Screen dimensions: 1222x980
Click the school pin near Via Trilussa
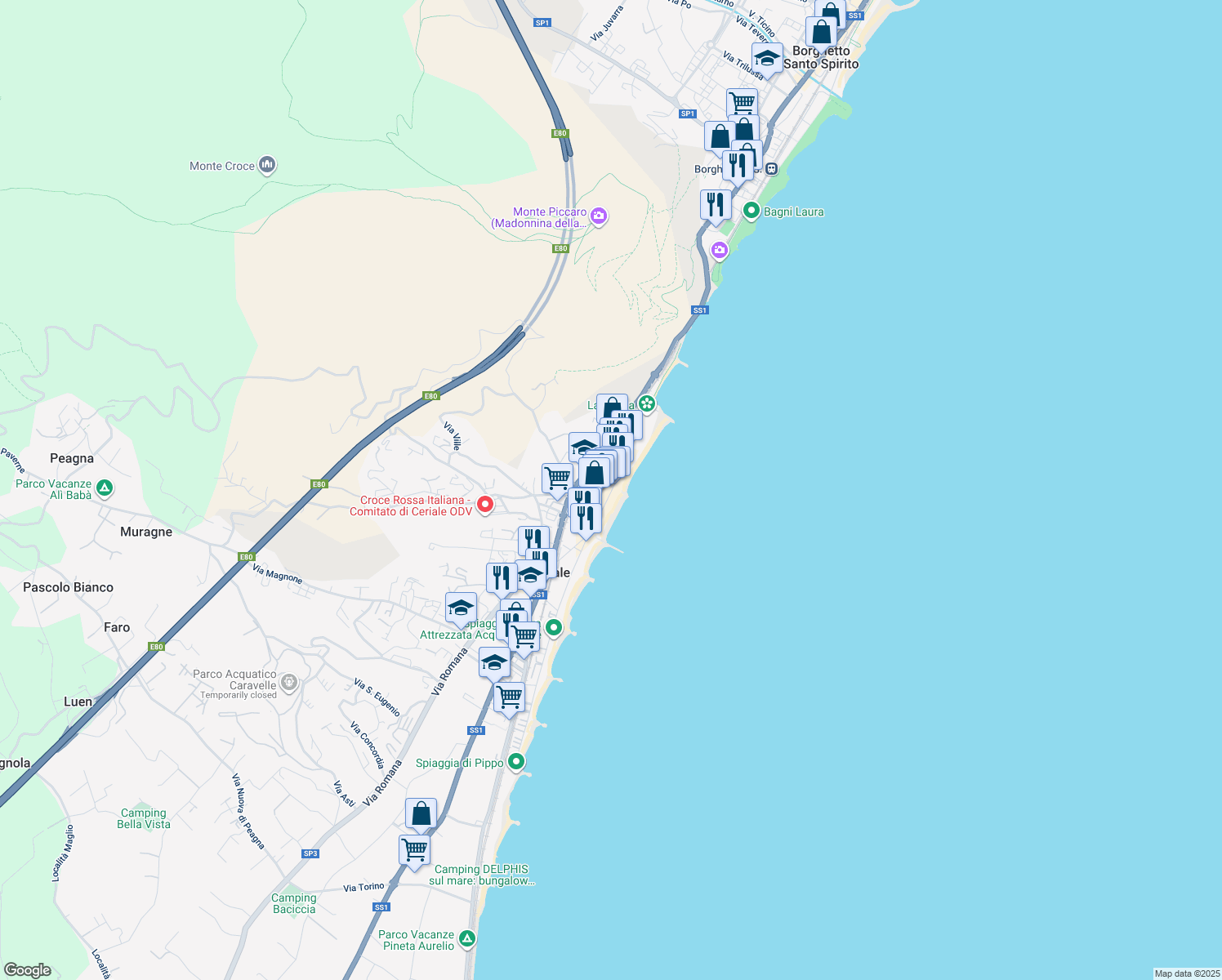point(766,59)
